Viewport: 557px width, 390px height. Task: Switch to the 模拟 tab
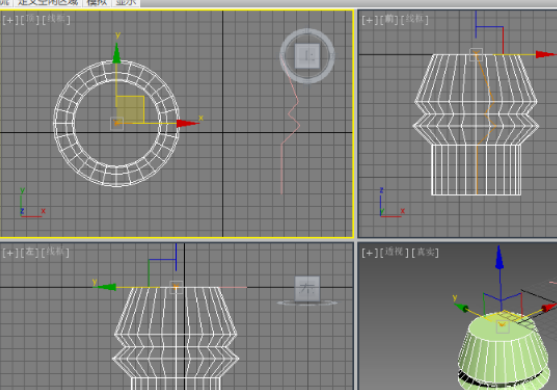pyautogui.click(x=97, y=3)
